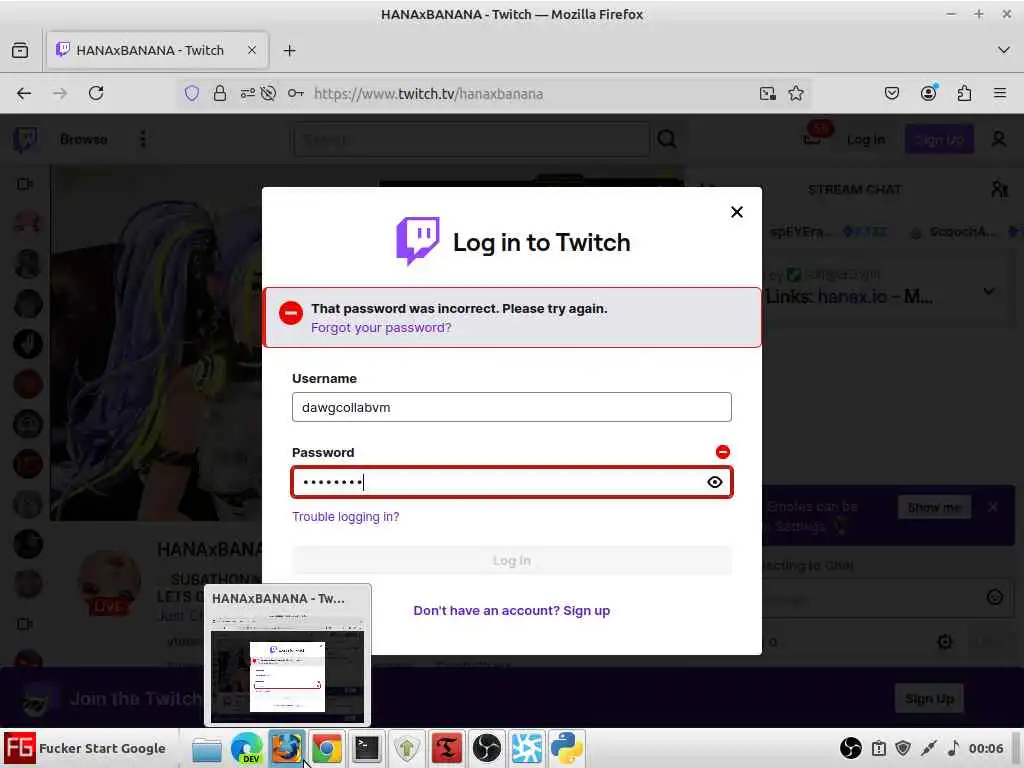Launch the Python taskbar icon

click(566, 748)
